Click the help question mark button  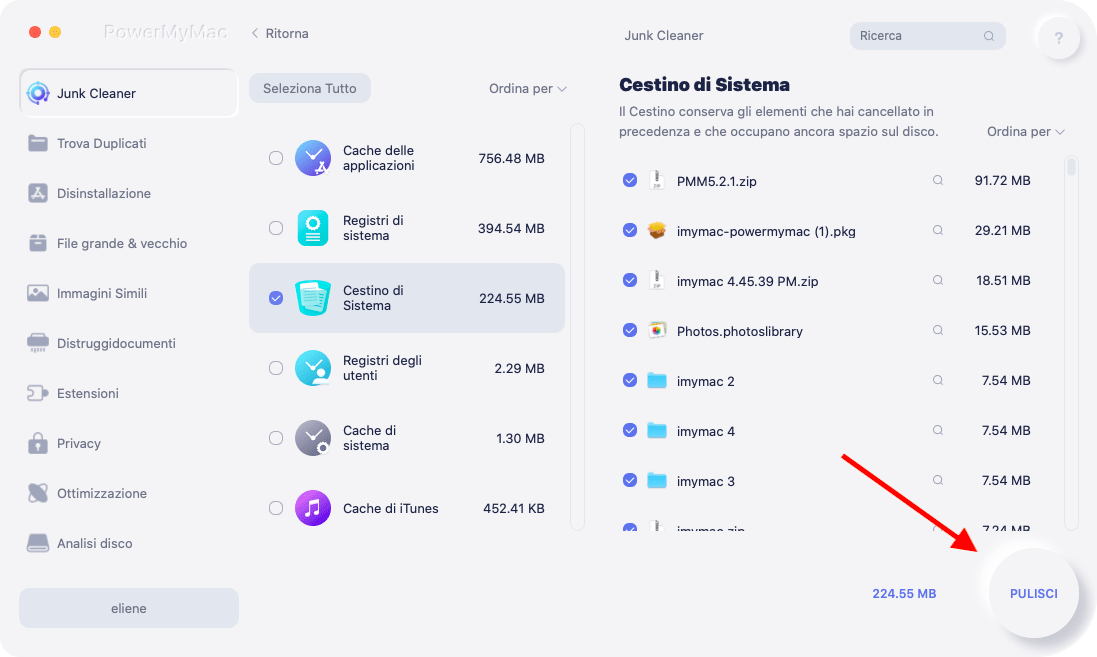(x=1059, y=38)
